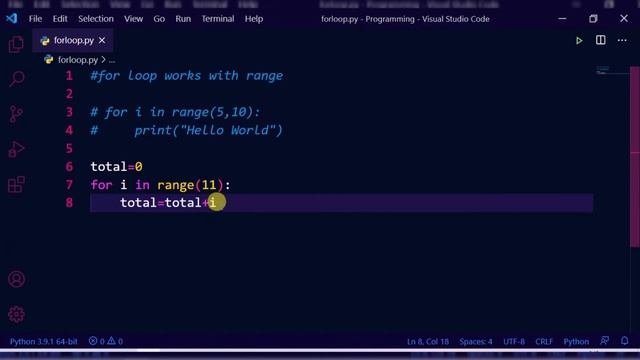The height and width of the screenshot is (360, 640).
Task: Change indentation via Spaces: 4
Action: [x=476, y=341]
